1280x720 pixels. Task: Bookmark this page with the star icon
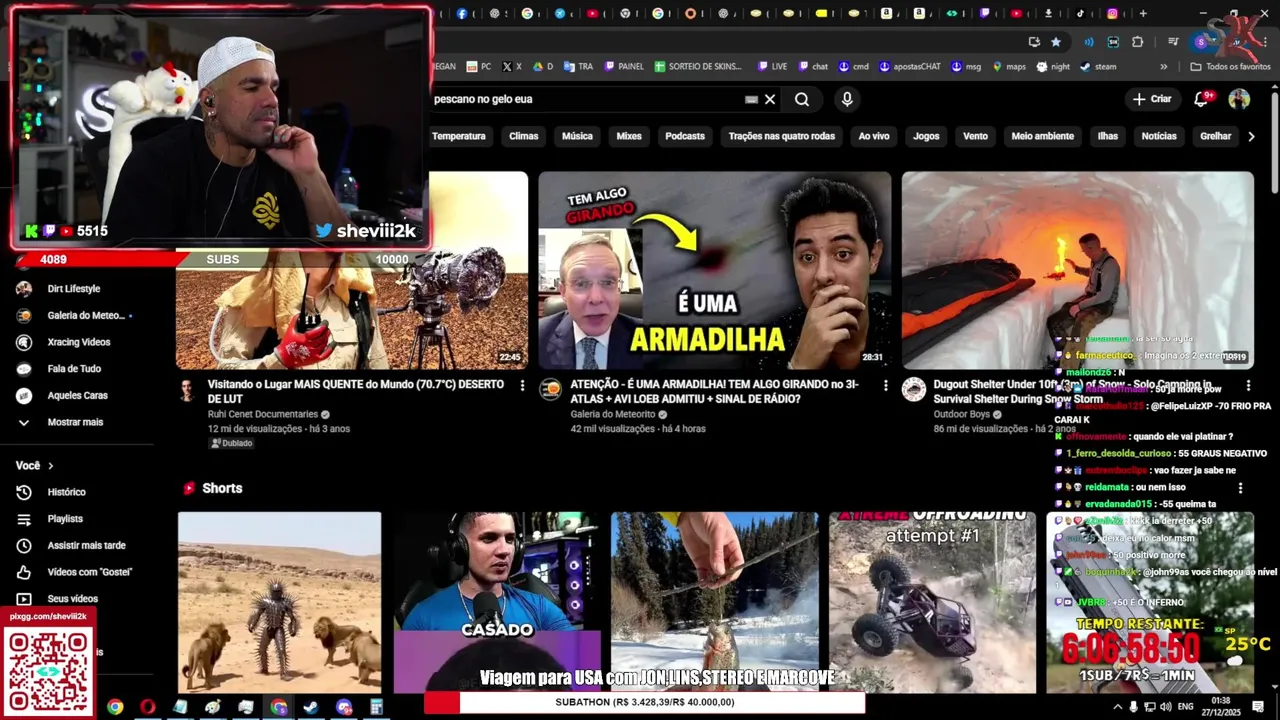click(1056, 42)
